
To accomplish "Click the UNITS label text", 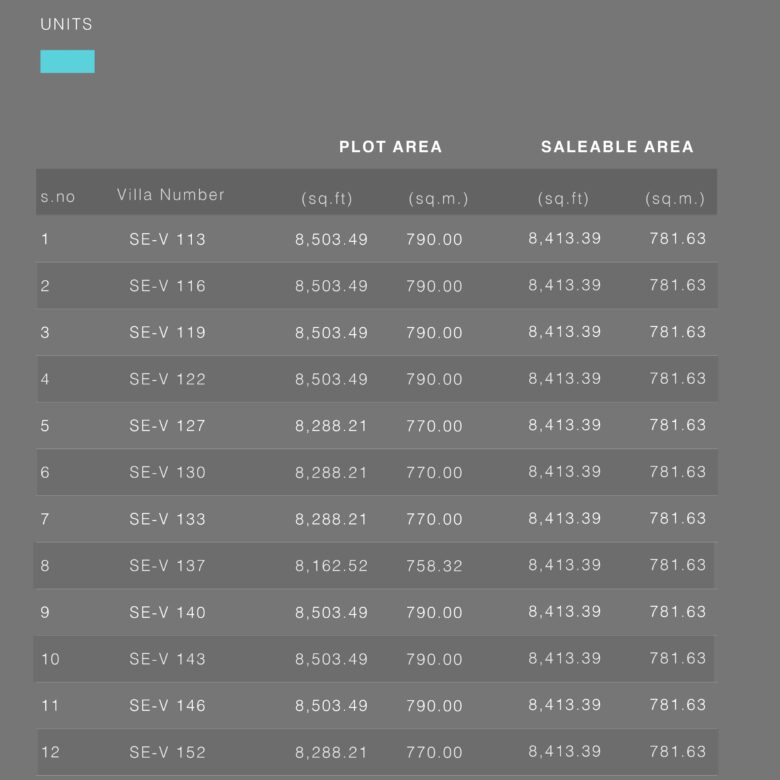I will tap(66, 24).
